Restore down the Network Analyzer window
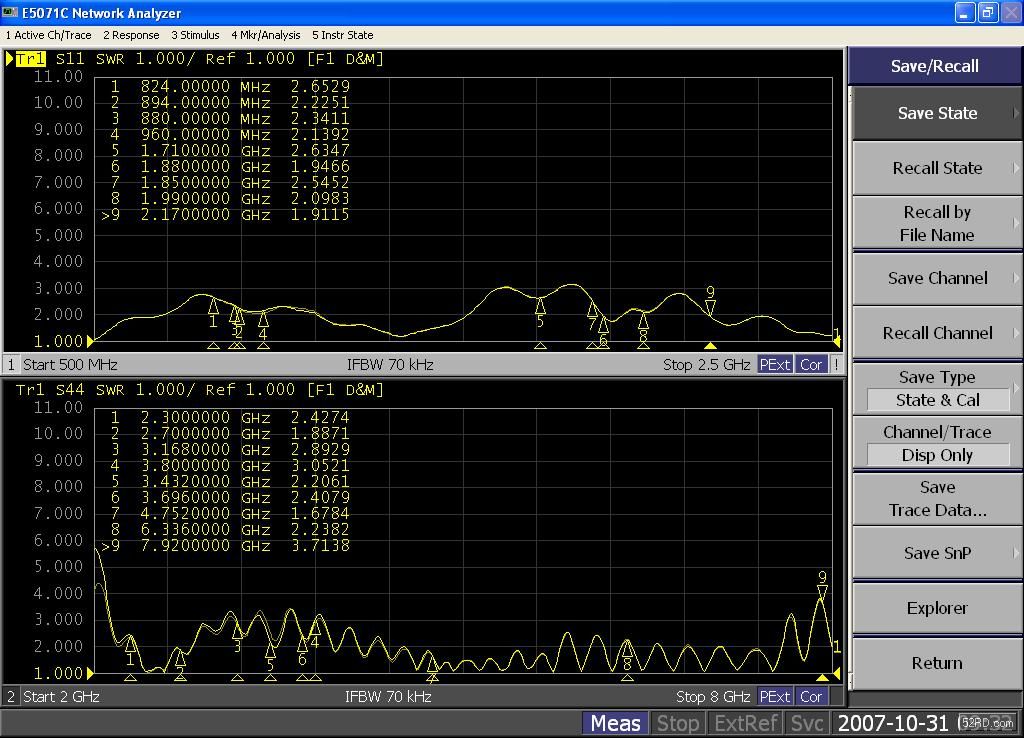 click(987, 12)
